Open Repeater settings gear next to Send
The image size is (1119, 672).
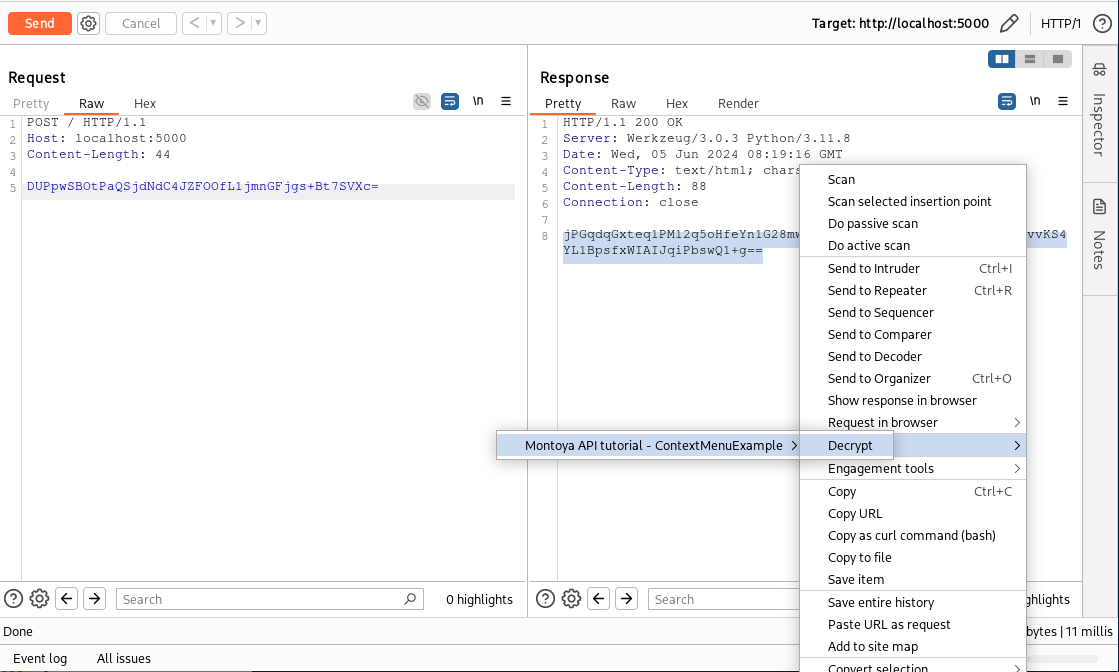[x=88, y=23]
